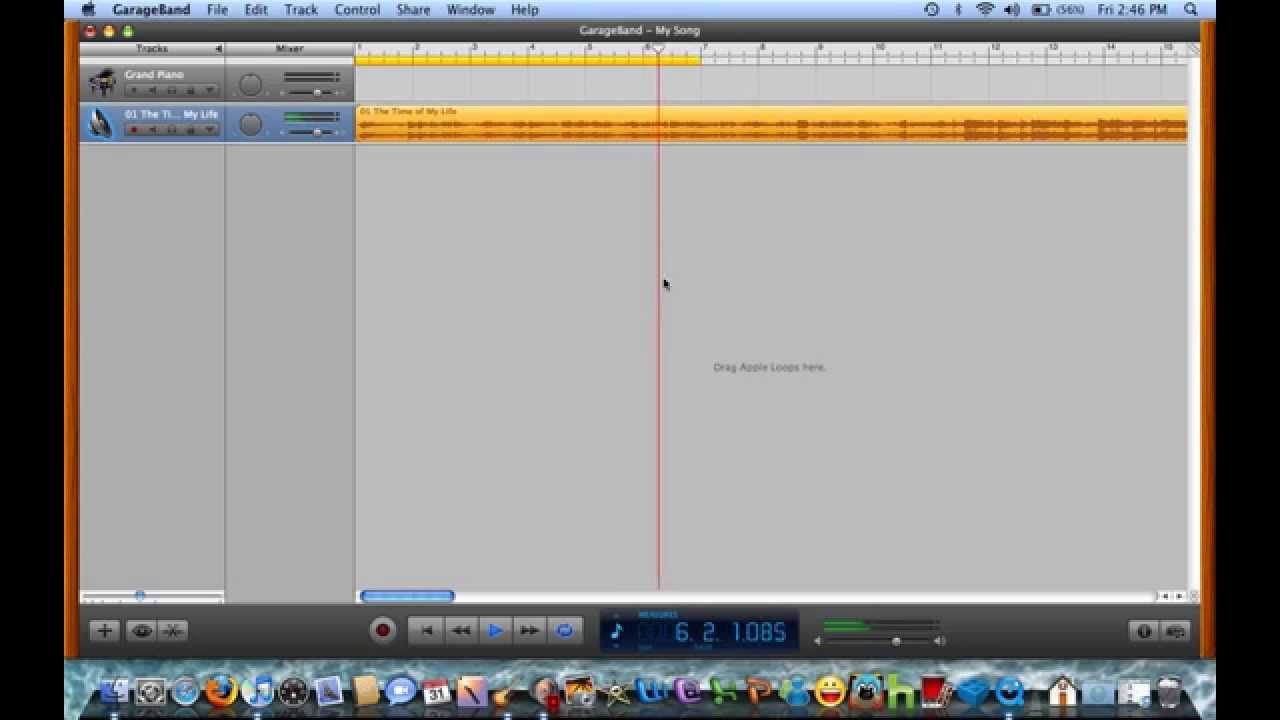The image size is (1280, 720).
Task: Open the Share menu
Action: pos(413,10)
